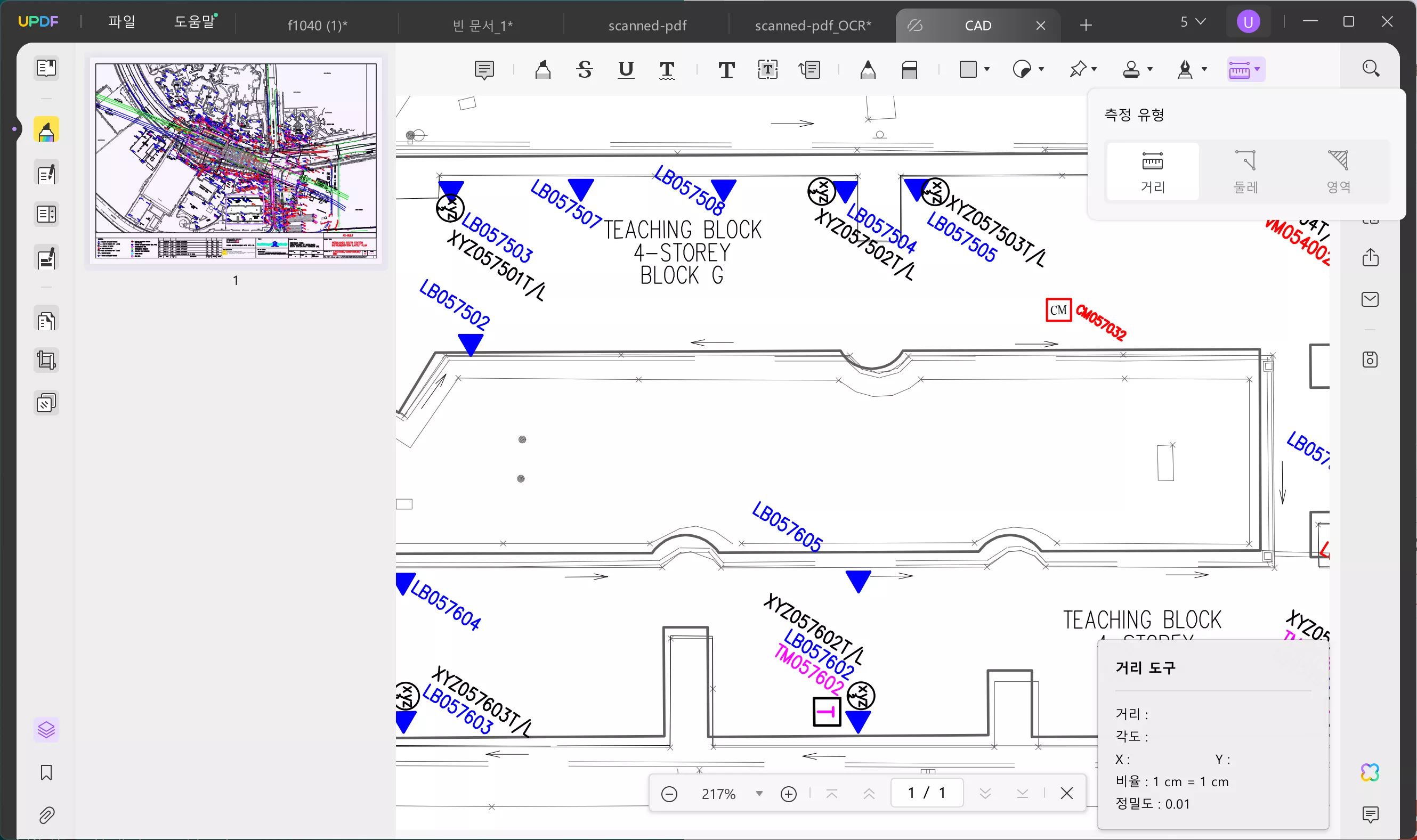
Task: Close the page navigation bar
Action: (1066, 794)
